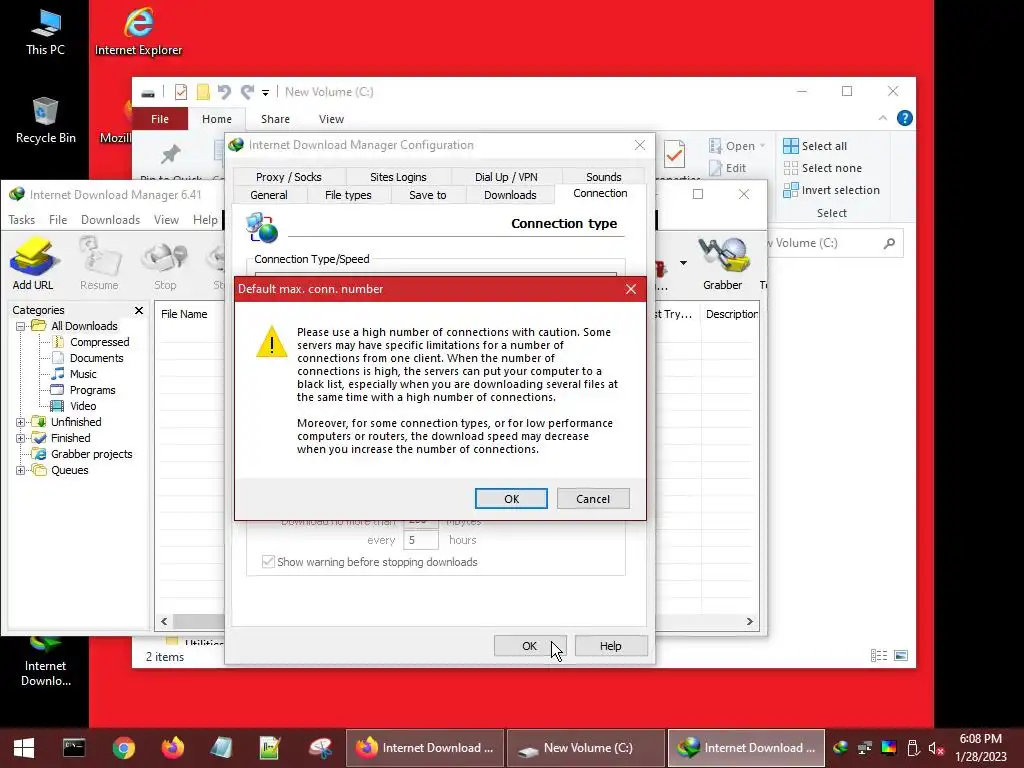The width and height of the screenshot is (1024, 768).
Task: Click the Stop toolbar icon
Action: click(x=165, y=264)
